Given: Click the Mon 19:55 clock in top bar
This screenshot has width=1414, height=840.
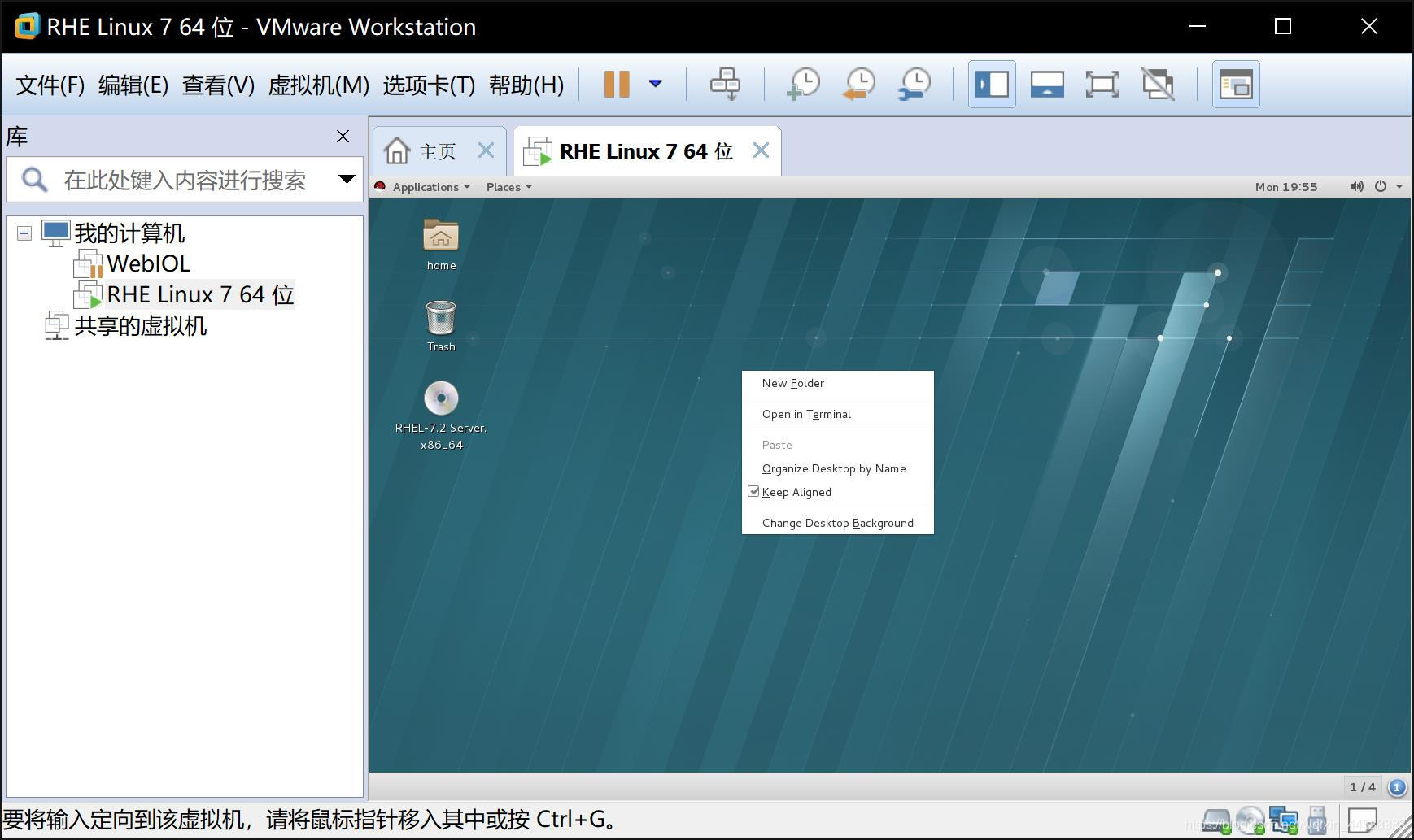Looking at the screenshot, I should coord(1285,187).
